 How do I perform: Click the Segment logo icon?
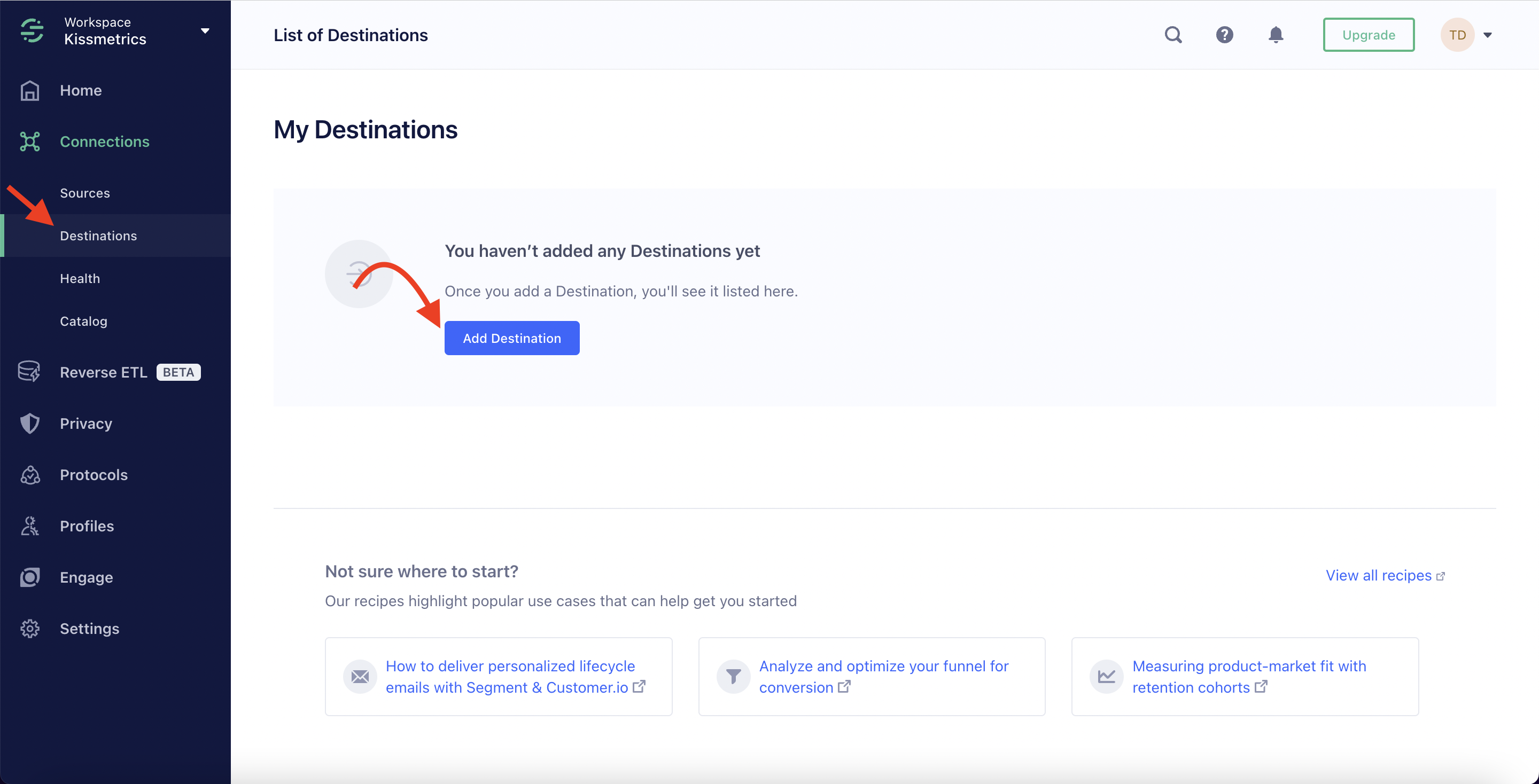pyautogui.click(x=32, y=31)
